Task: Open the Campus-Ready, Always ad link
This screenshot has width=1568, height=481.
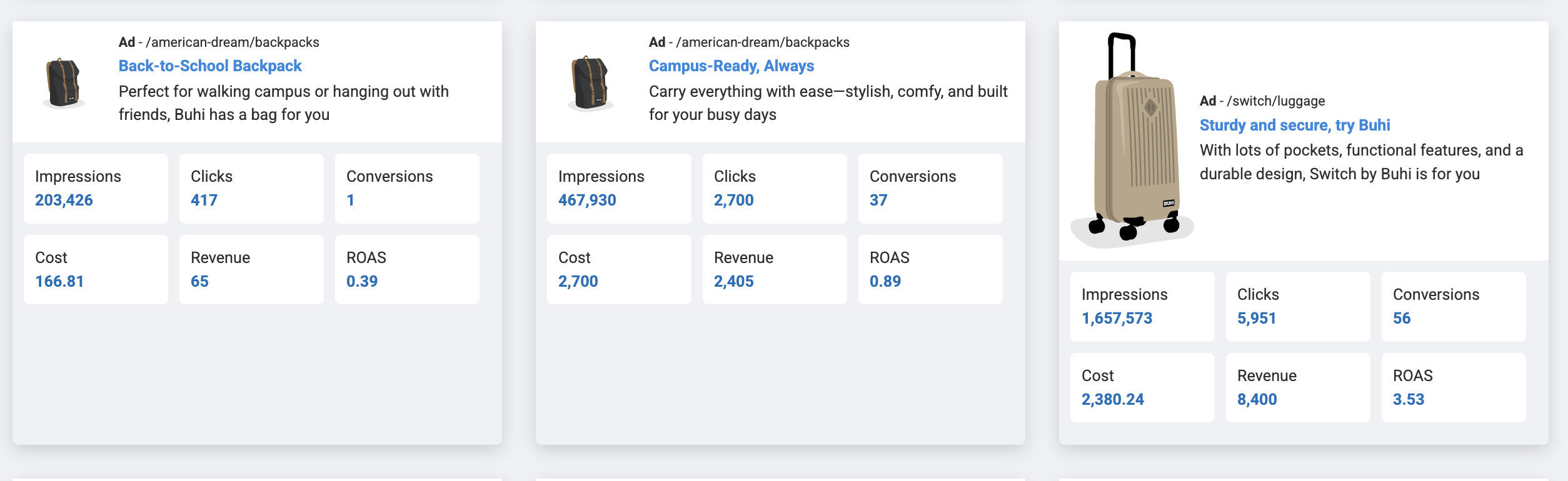Action: coord(731,66)
